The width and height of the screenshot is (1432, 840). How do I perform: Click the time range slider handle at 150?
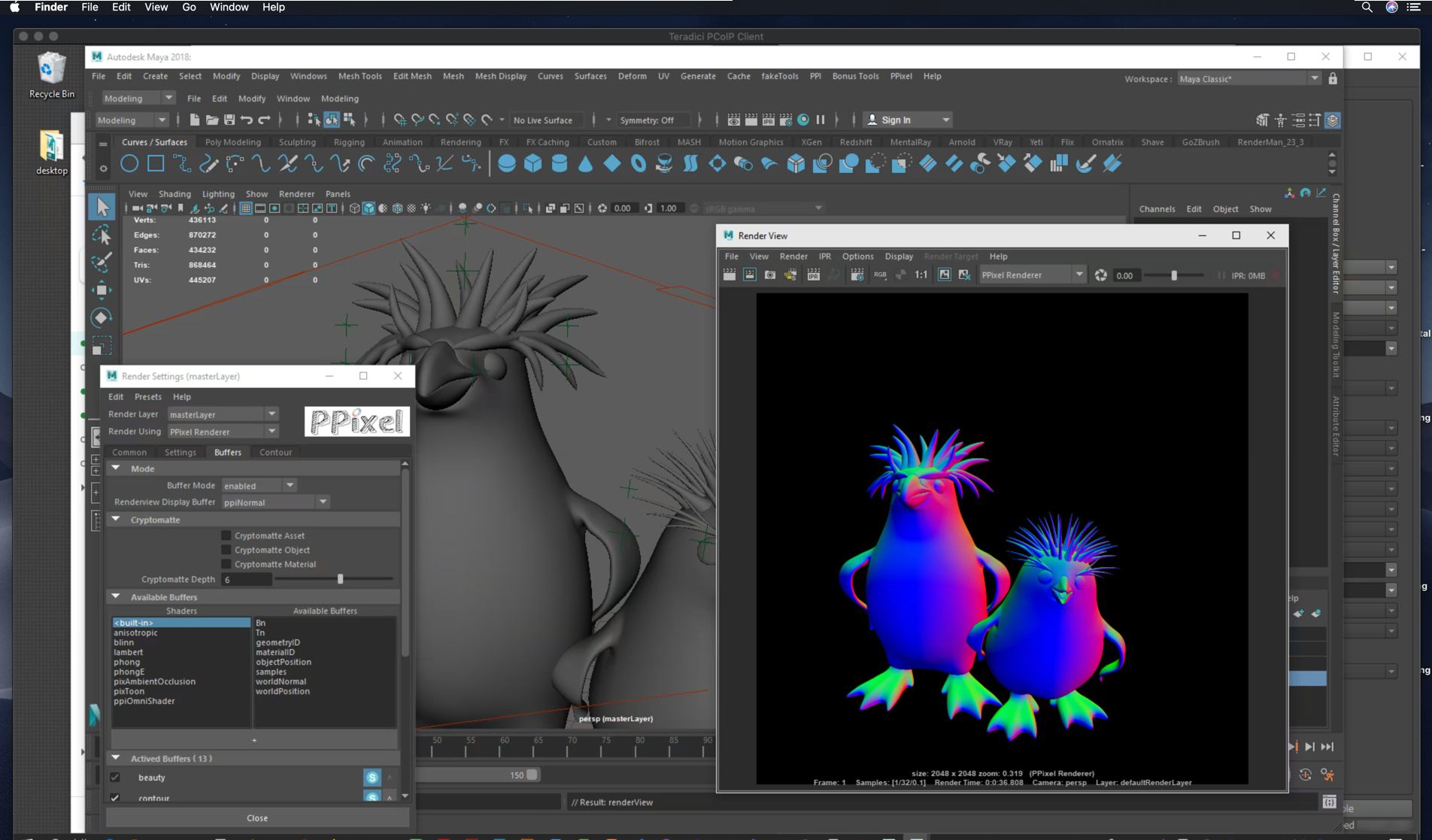[532, 775]
